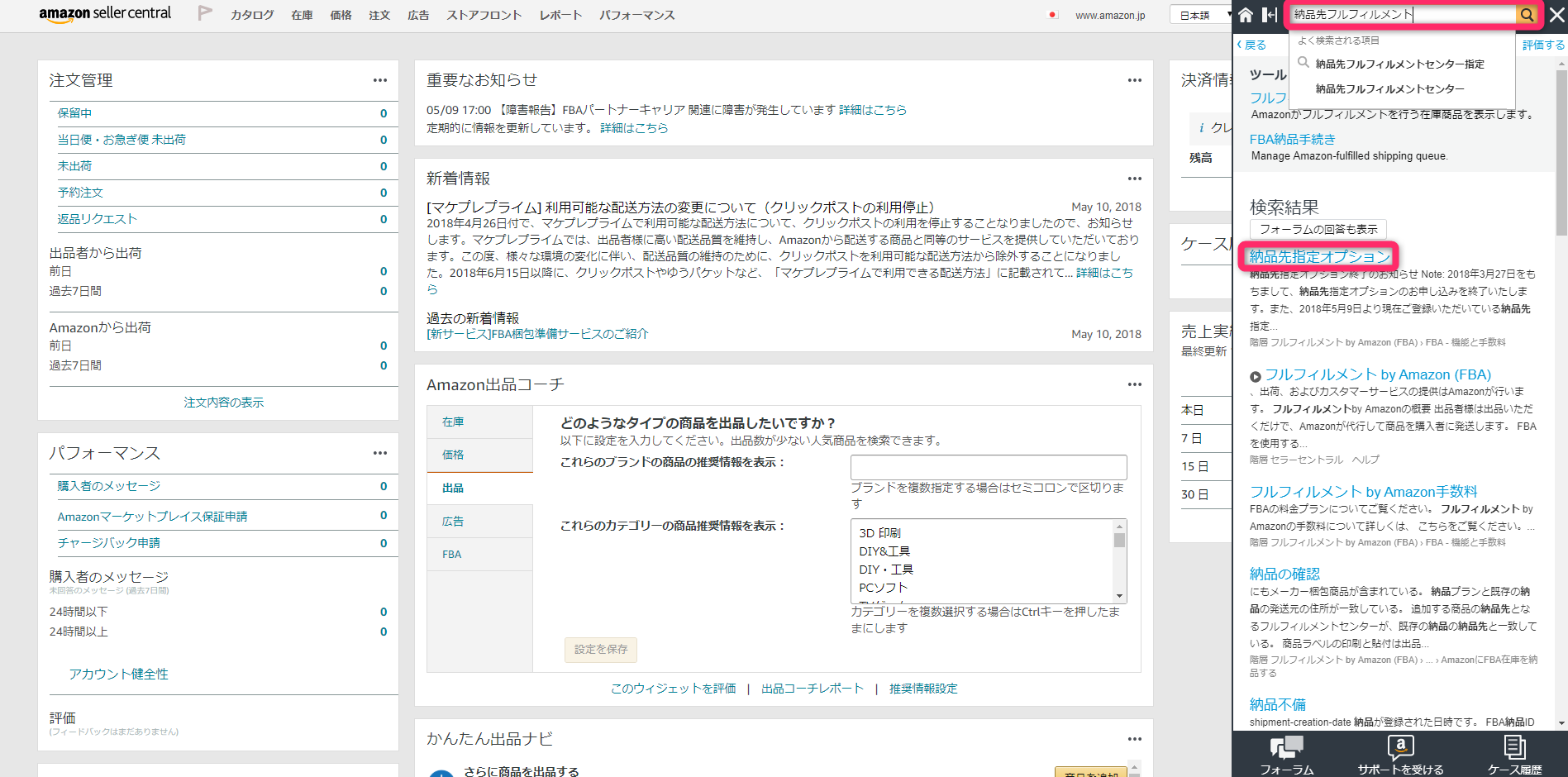Screen dimensions: 1568x777
Task: Click the play icon beside フルフィルメント by Amazon (FBA)
Action: click(x=1255, y=374)
